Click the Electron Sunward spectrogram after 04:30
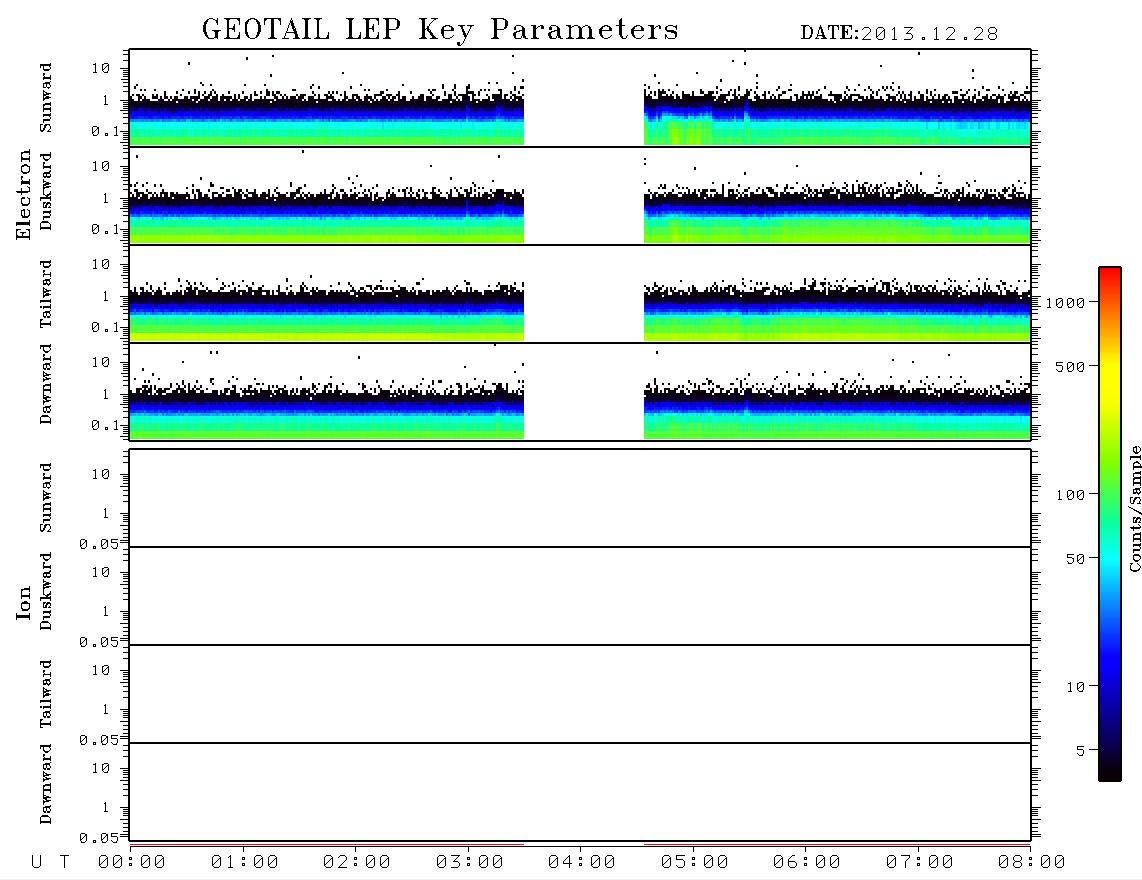 [838, 98]
